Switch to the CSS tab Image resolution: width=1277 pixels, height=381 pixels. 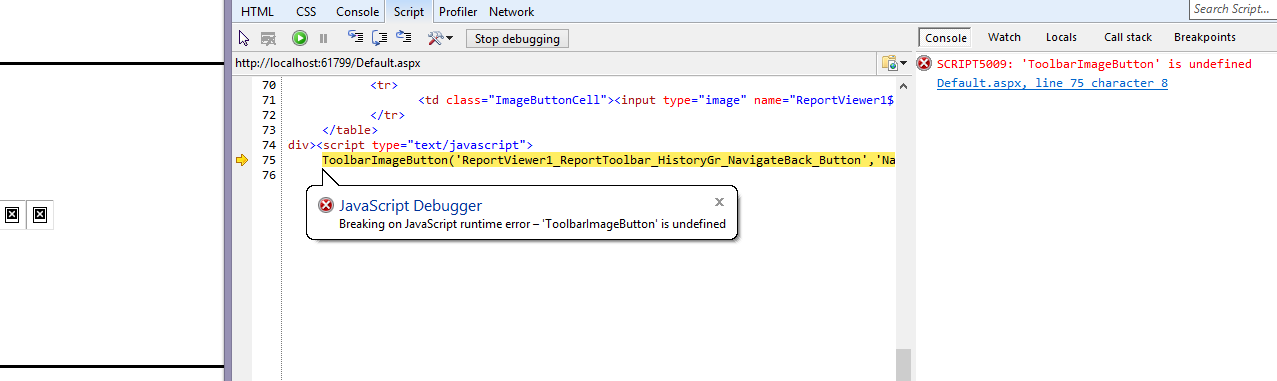tap(306, 12)
